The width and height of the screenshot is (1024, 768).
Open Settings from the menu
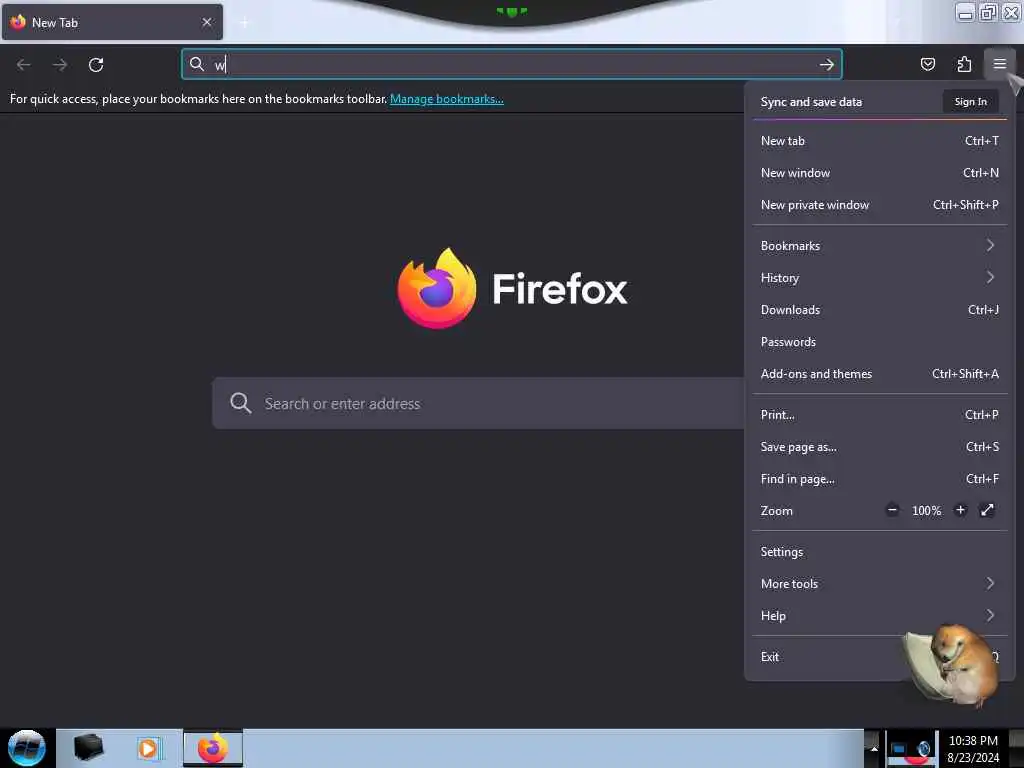(880, 551)
